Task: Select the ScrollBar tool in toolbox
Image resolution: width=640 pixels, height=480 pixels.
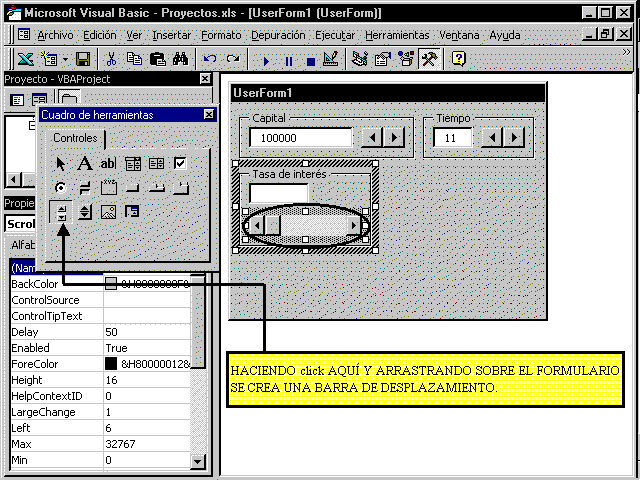Action: coord(61,212)
